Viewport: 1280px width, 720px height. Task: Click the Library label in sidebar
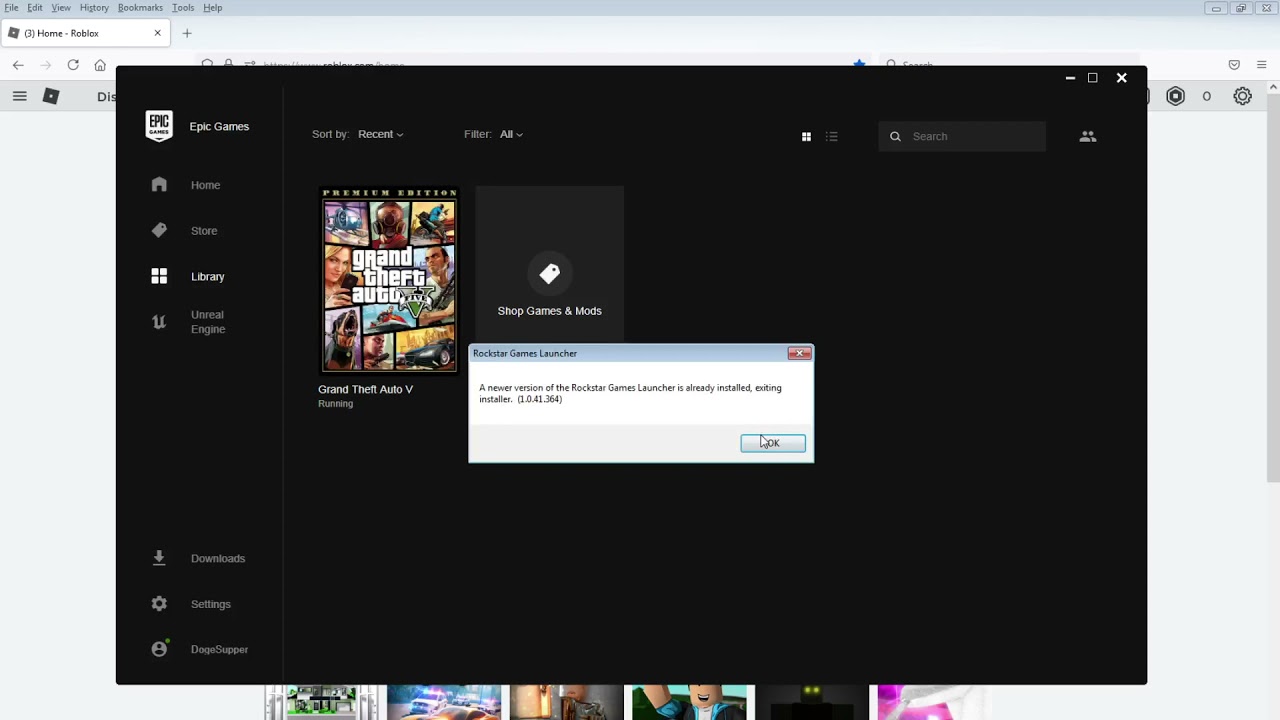(208, 276)
